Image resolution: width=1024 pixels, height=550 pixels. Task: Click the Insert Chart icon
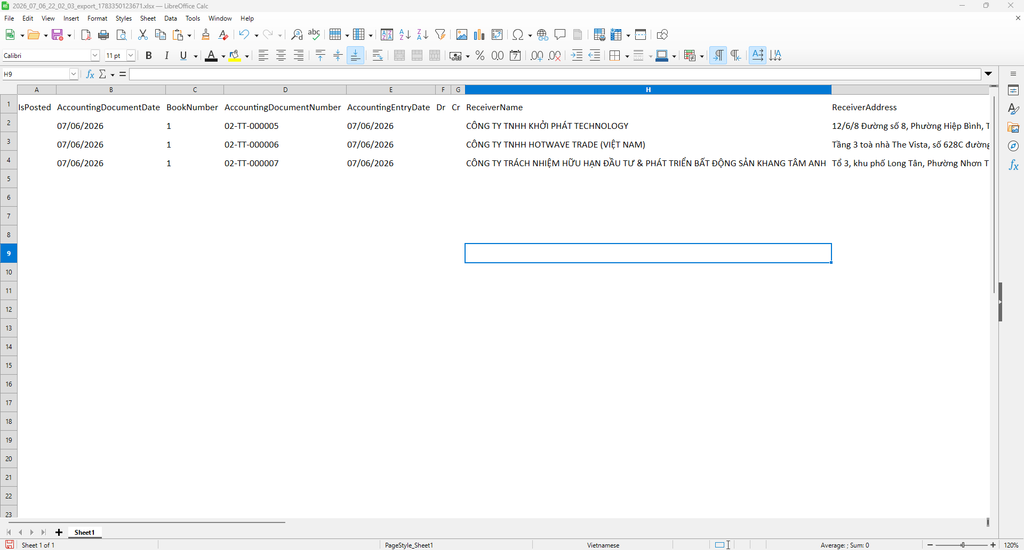[x=479, y=35]
